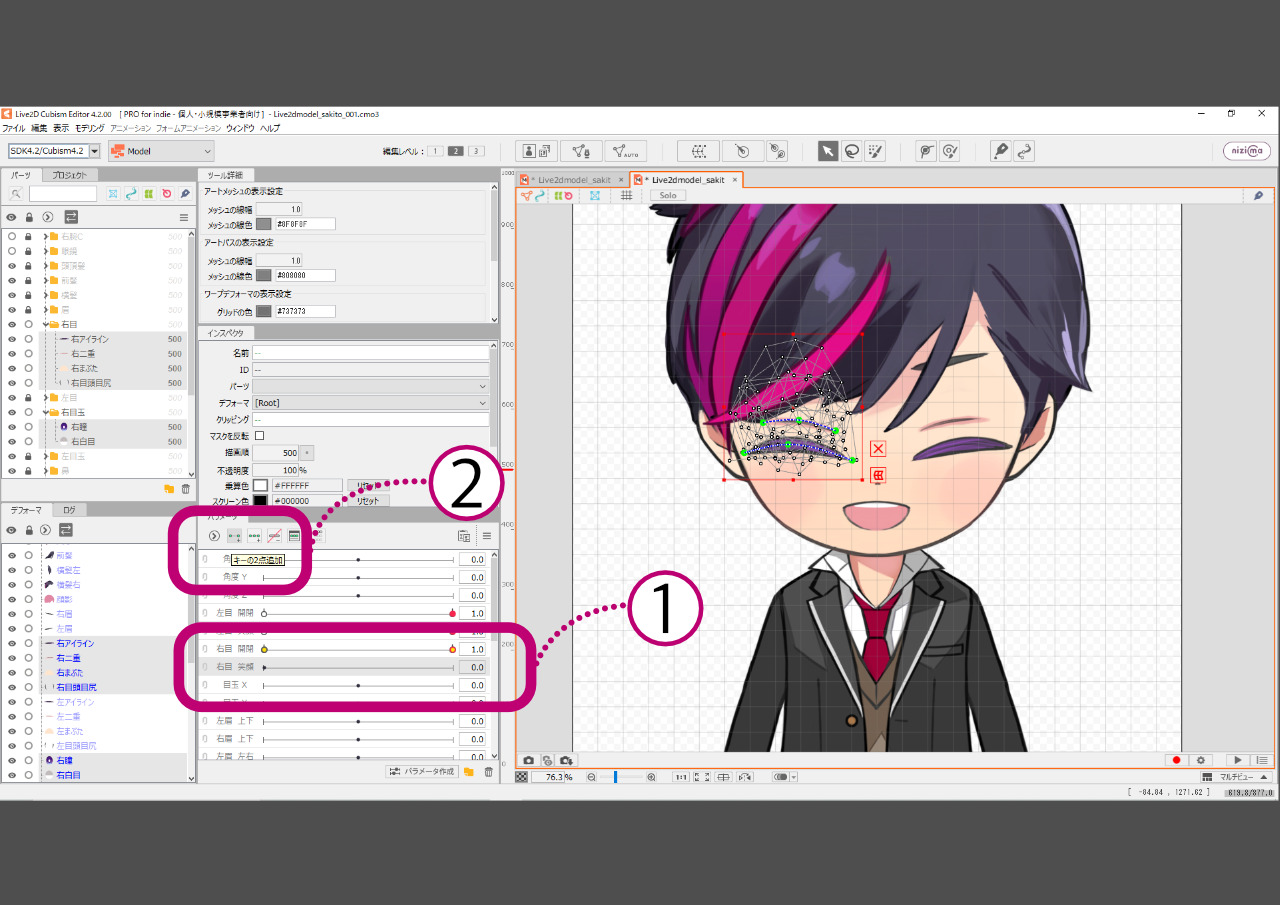Click the record button below canvas
The width and height of the screenshot is (1280, 905).
click(x=1177, y=761)
